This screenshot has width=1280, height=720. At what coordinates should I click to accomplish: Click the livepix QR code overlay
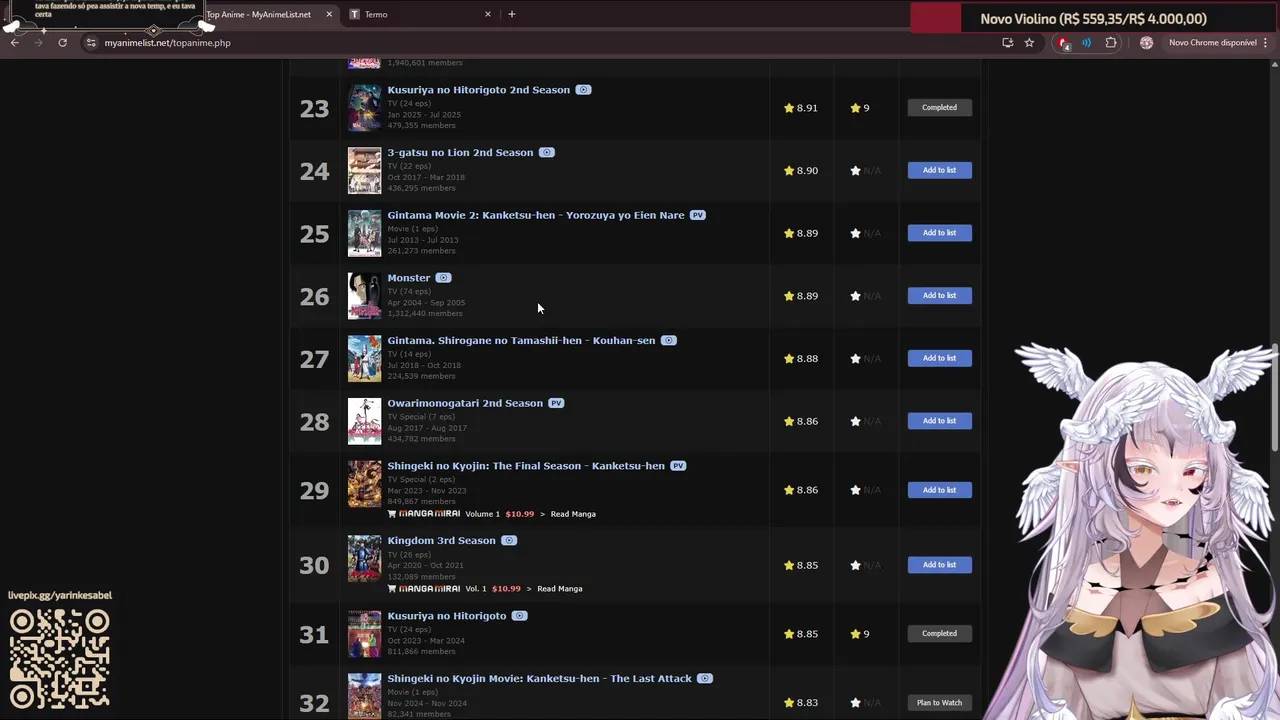tap(60, 660)
